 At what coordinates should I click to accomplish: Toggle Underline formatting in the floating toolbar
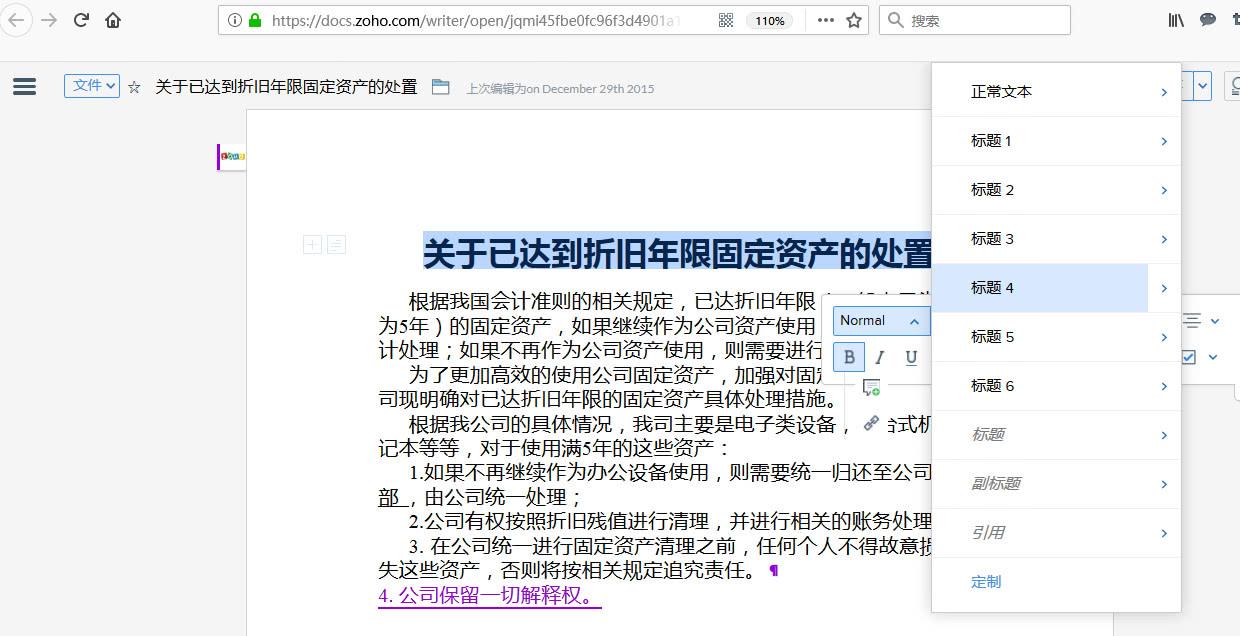(x=911, y=357)
